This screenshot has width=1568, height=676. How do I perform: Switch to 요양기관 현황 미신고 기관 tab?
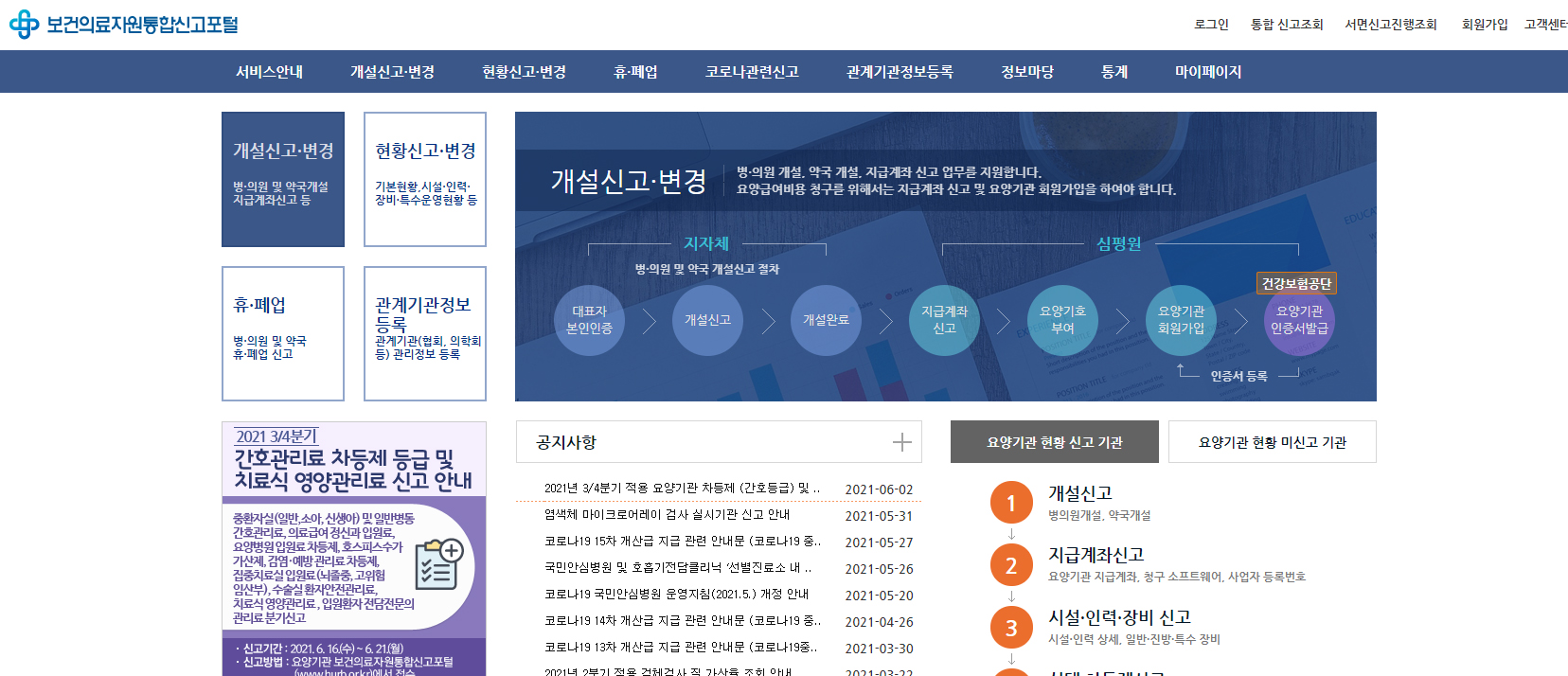(1272, 442)
